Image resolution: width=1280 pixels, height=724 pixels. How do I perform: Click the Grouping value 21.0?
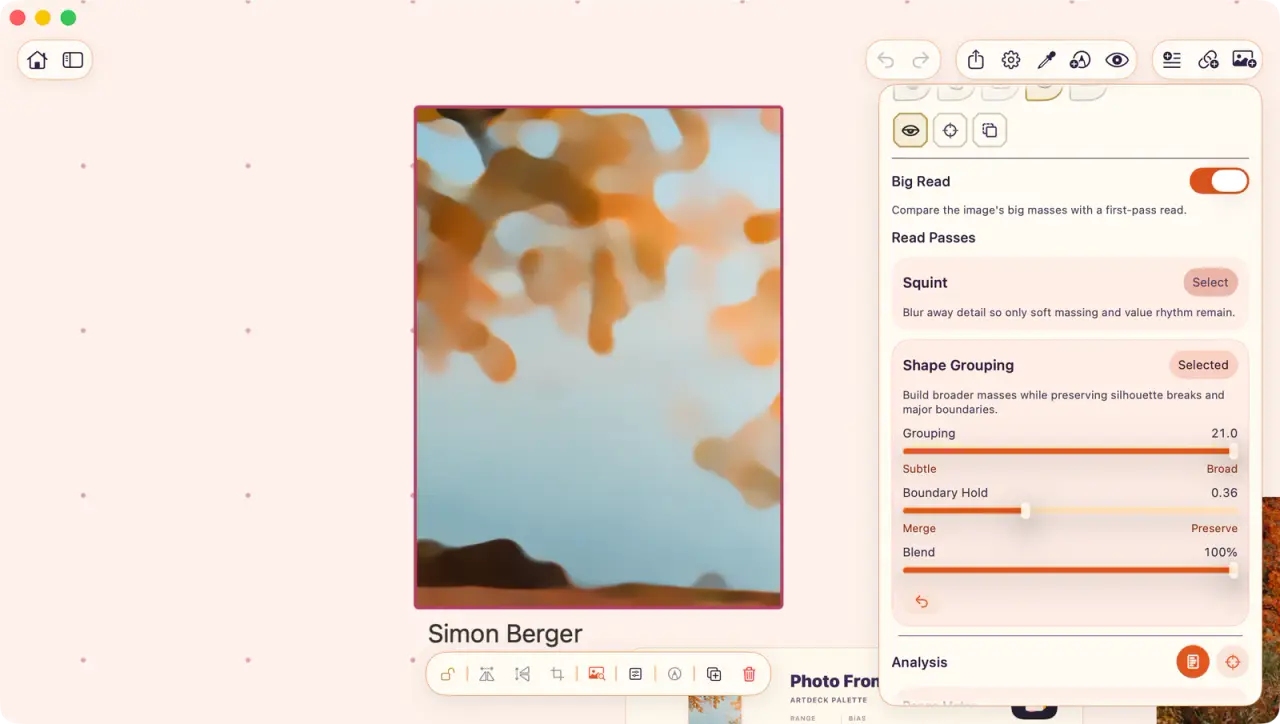[x=1224, y=433]
